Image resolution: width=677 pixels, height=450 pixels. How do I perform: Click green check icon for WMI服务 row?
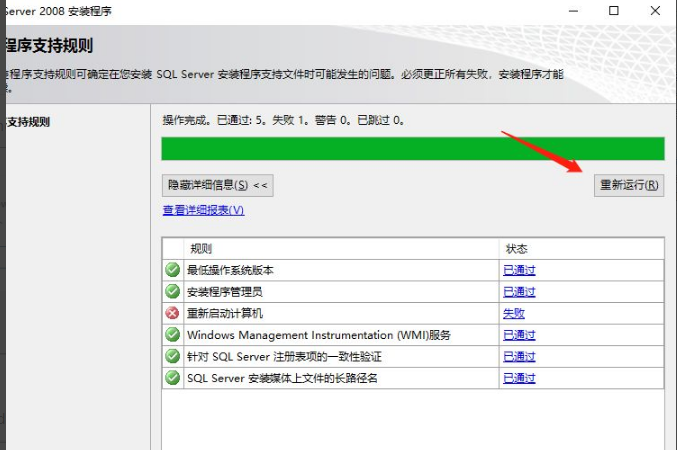click(x=172, y=335)
